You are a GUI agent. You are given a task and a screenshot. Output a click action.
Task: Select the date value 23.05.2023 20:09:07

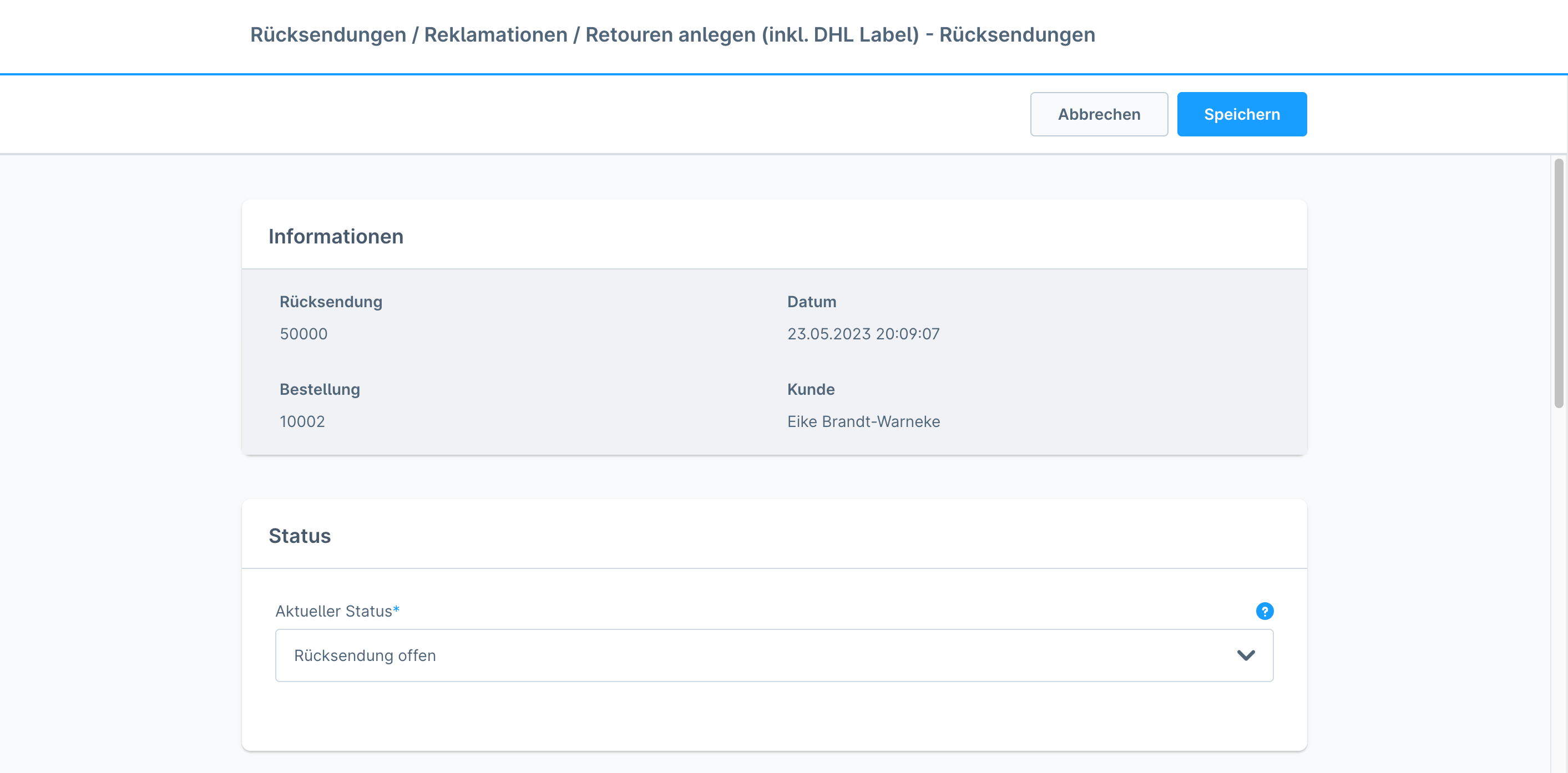click(863, 334)
